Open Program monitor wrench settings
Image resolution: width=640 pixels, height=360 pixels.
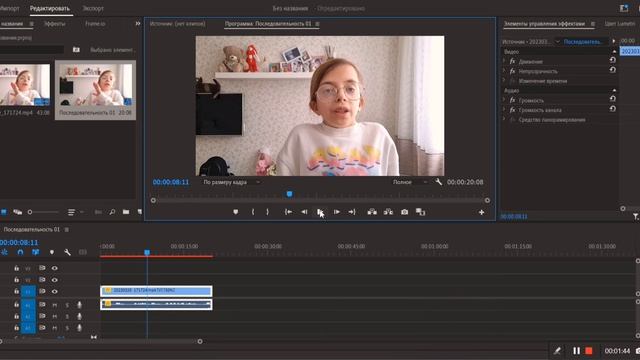click(x=438, y=182)
